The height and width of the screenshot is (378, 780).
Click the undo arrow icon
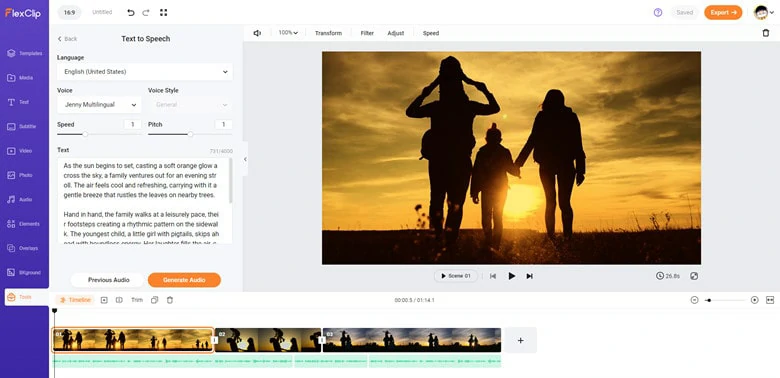[131, 12]
